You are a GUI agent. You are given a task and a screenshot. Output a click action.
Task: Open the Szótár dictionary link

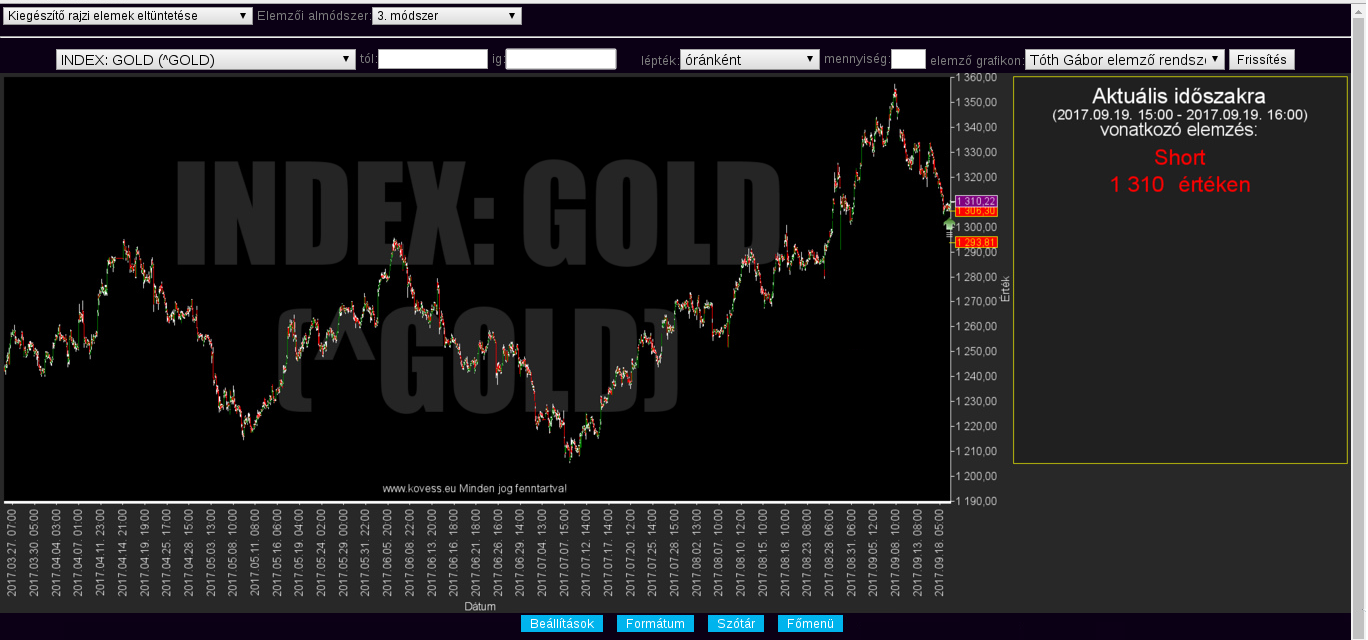click(736, 624)
